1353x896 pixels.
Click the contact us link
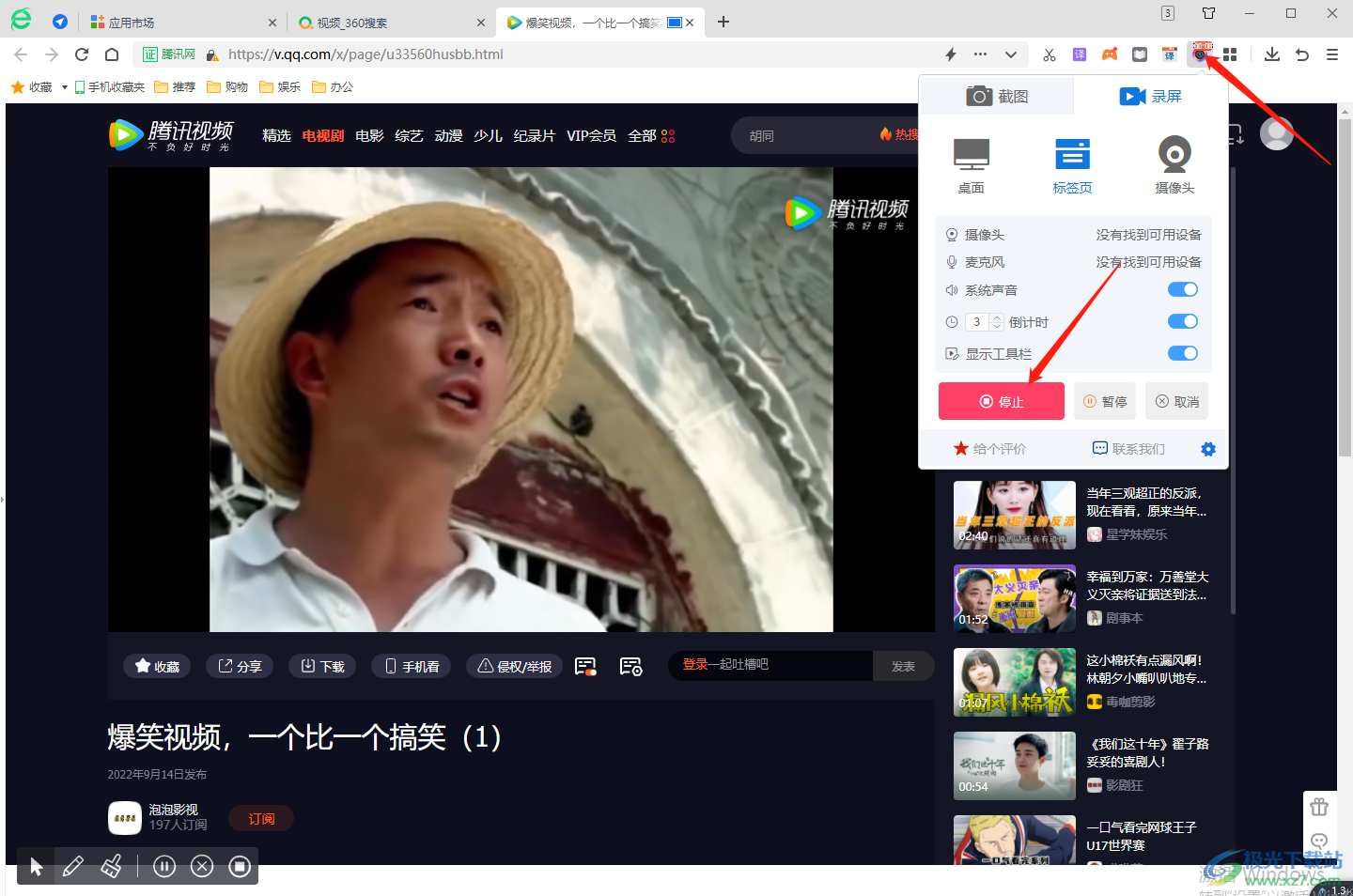pyautogui.click(x=1128, y=449)
